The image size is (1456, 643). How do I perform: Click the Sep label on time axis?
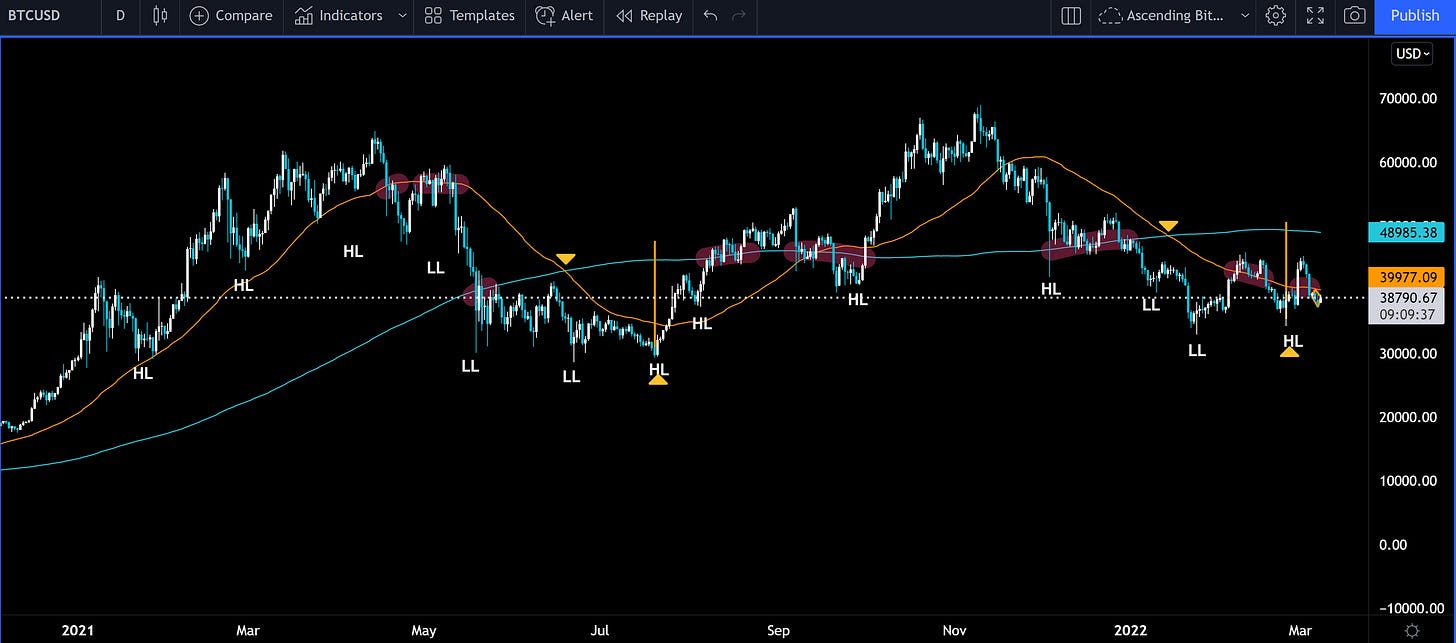[779, 630]
